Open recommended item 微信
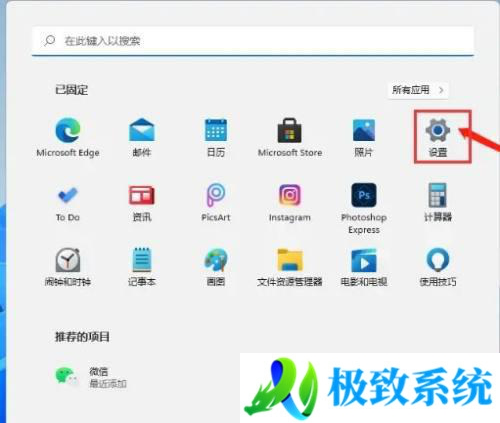 pos(91,377)
